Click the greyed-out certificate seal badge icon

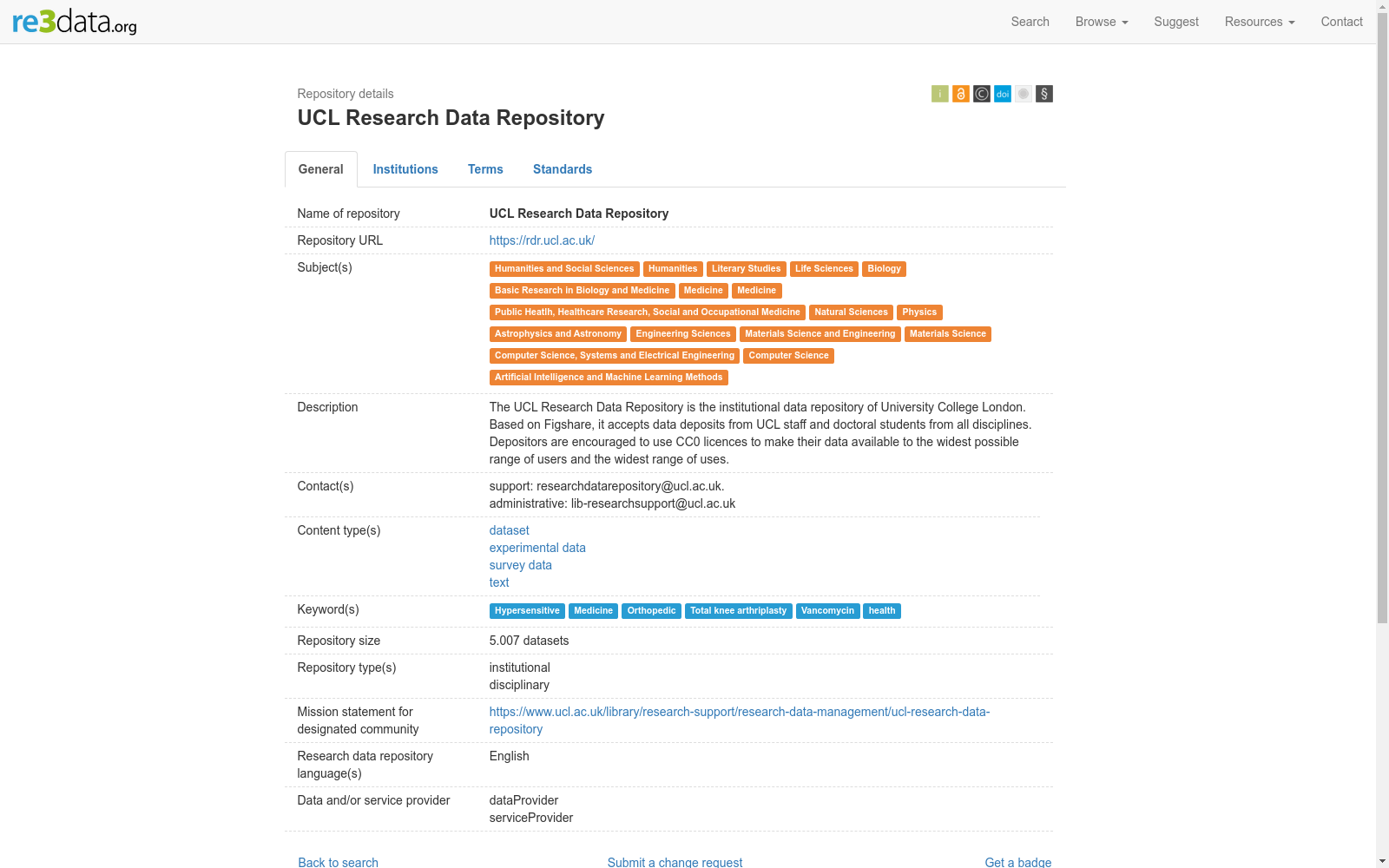pyautogui.click(x=1024, y=94)
